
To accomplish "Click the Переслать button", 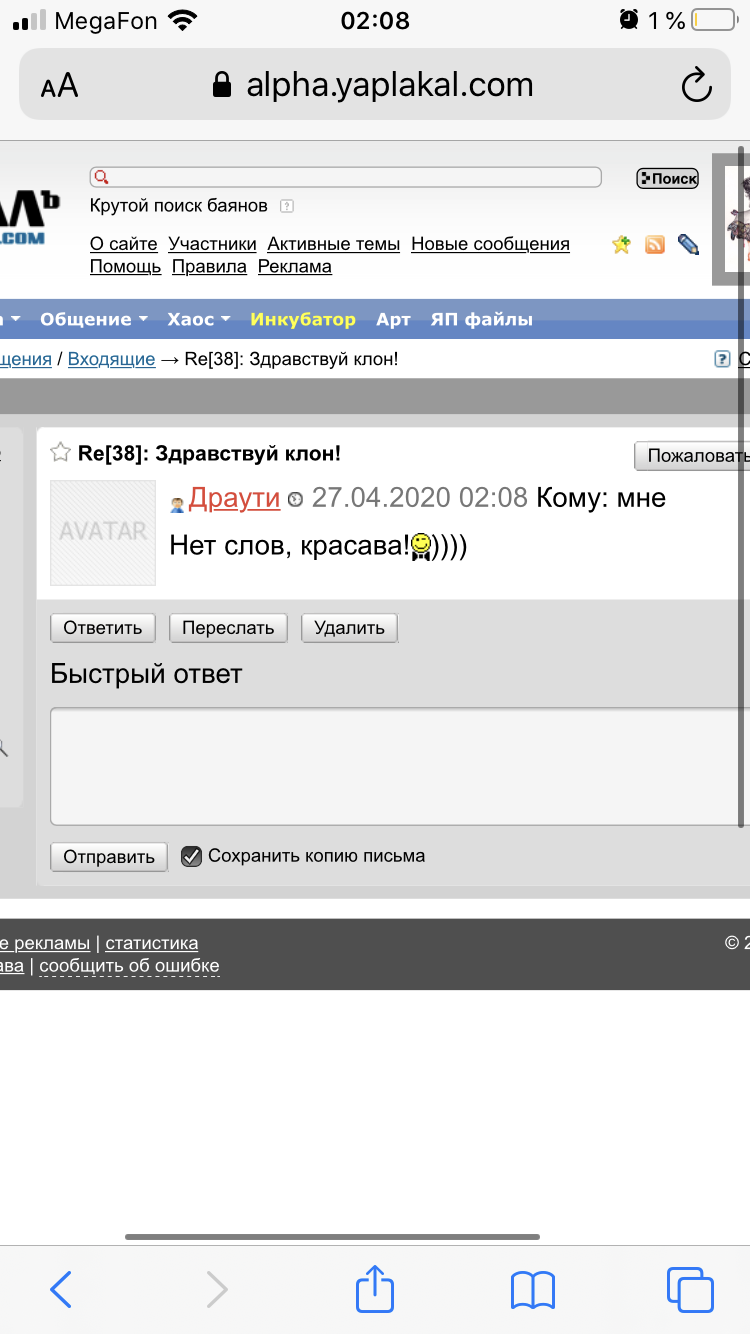I will tap(228, 628).
